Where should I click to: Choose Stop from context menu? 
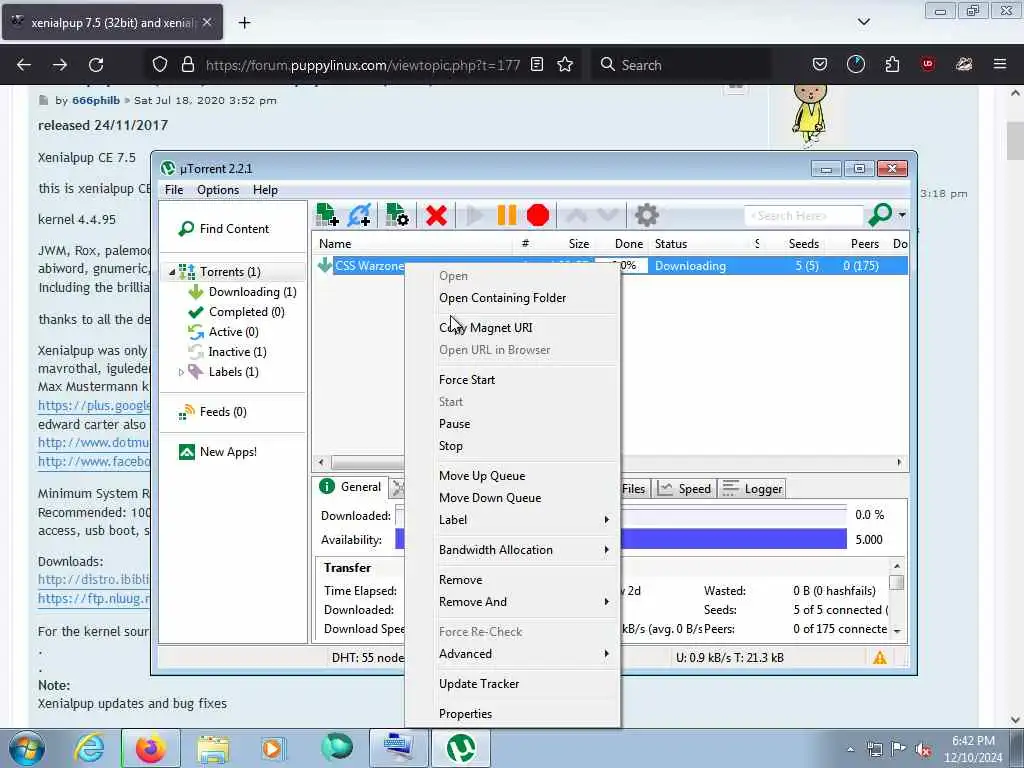[512, 446]
